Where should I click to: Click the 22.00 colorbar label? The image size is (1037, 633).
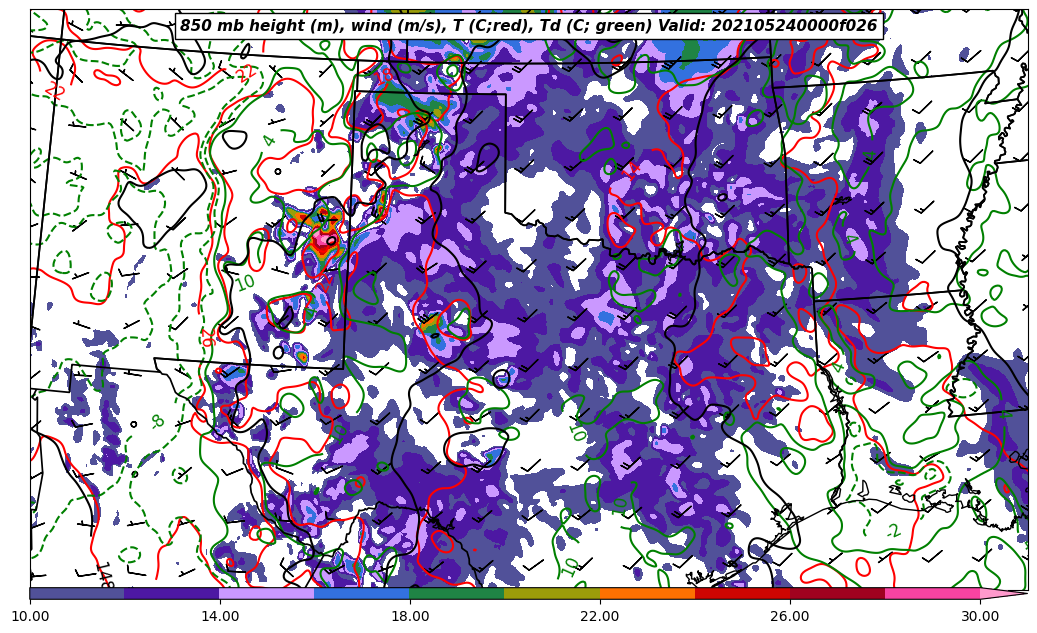pyautogui.click(x=600, y=616)
